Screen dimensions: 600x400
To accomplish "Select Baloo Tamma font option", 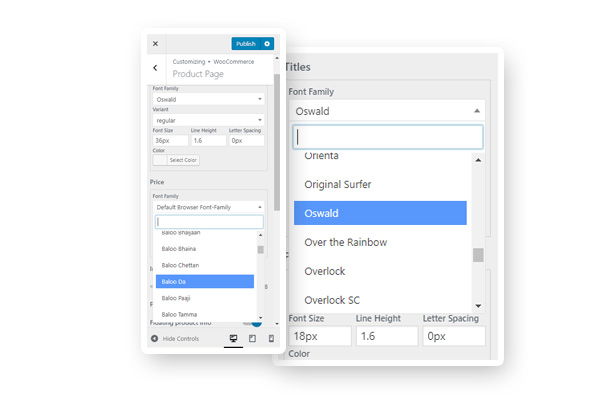I will pos(205,314).
